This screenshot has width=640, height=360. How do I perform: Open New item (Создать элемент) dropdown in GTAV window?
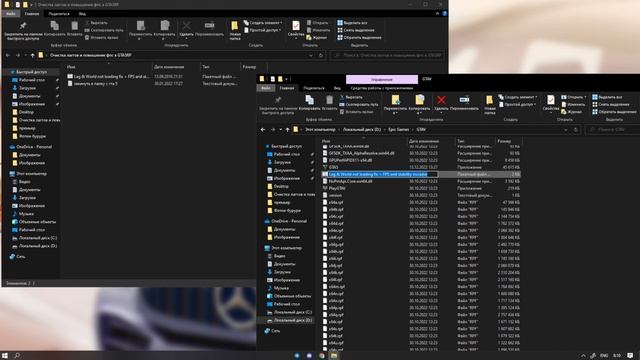[x=518, y=97]
